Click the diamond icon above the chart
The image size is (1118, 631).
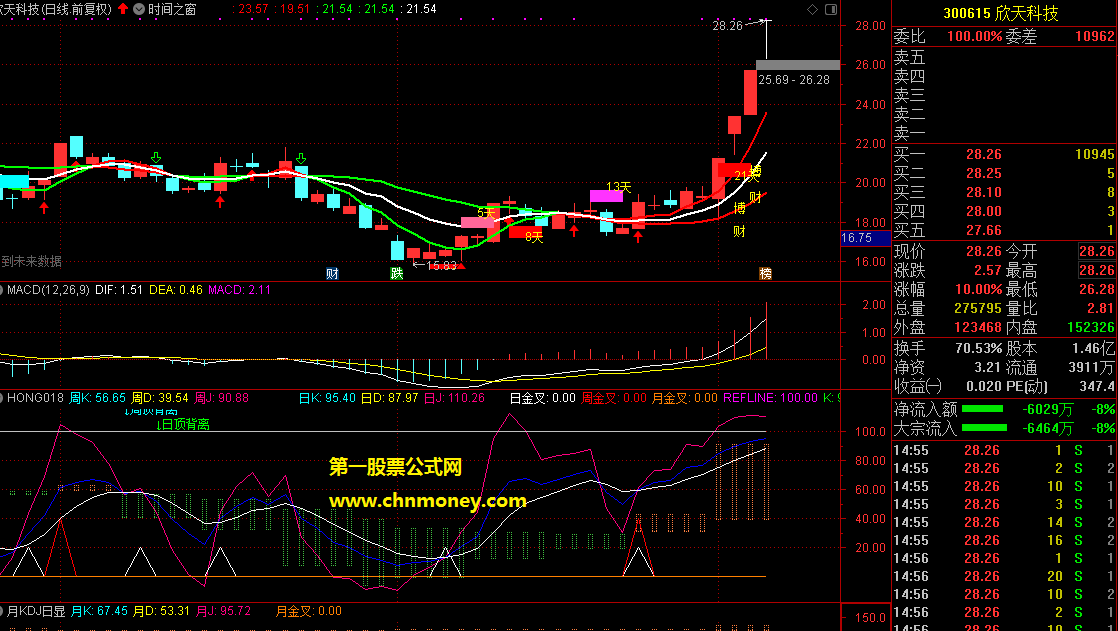tap(813, 9)
